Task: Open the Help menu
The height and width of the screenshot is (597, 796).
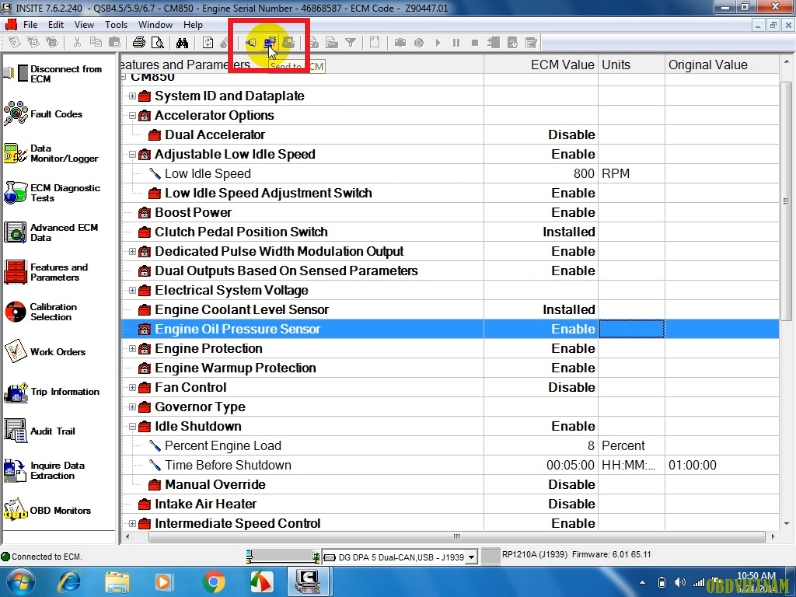Action: click(x=192, y=24)
